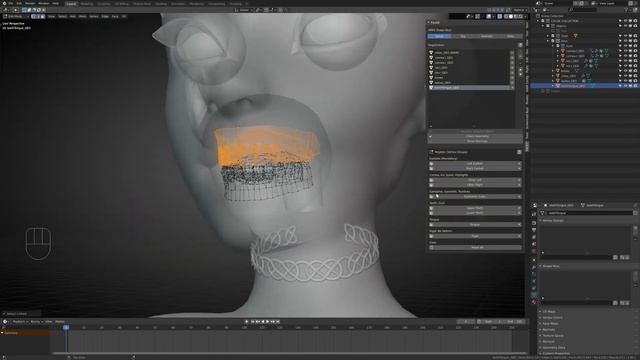
Task: Open the Render menu
Action: [x=30, y=3]
